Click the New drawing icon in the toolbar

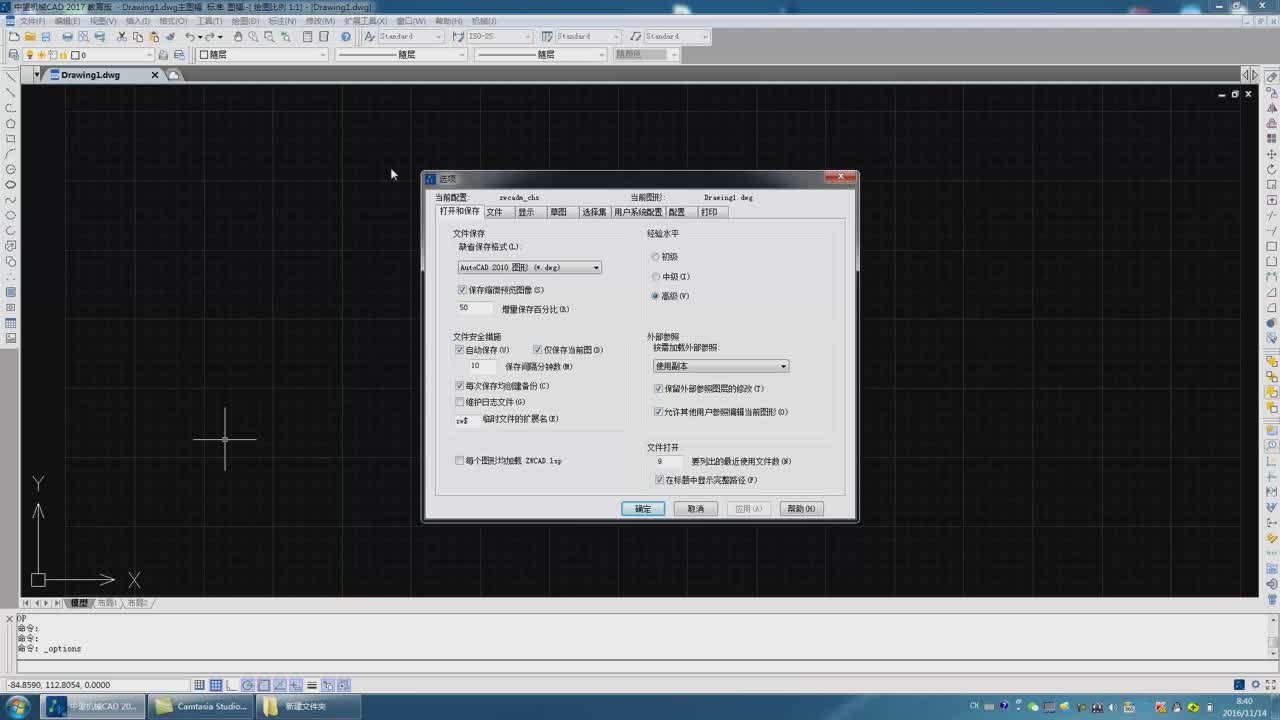pyautogui.click(x=14, y=37)
